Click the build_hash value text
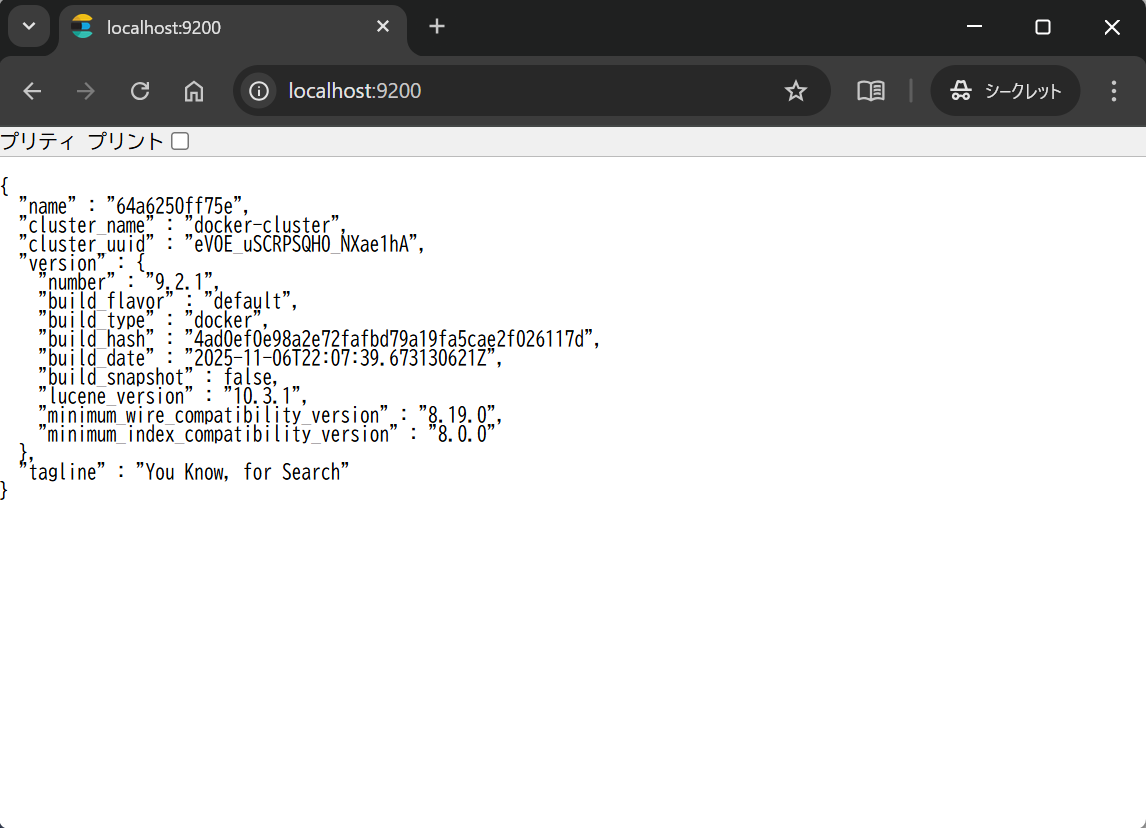The width and height of the screenshot is (1146, 828). click(x=391, y=339)
